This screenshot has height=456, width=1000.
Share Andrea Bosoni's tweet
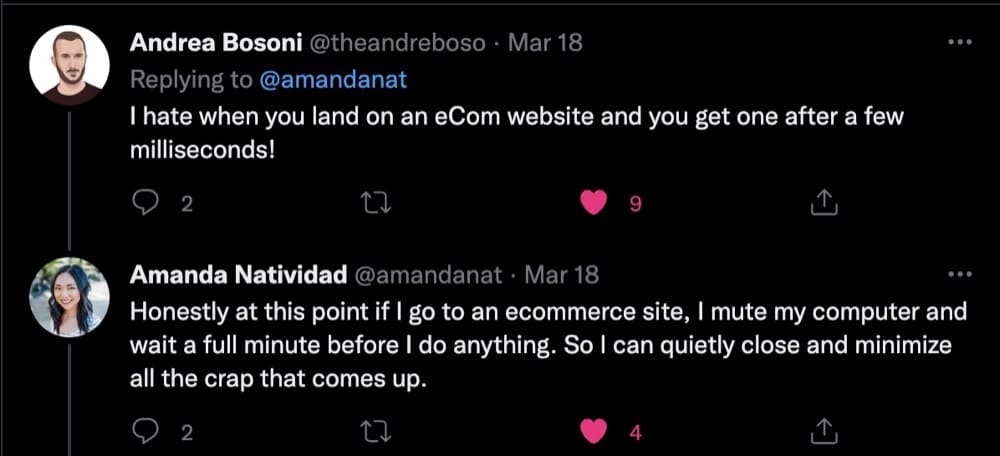pyautogui.click(x=822, y=203)
